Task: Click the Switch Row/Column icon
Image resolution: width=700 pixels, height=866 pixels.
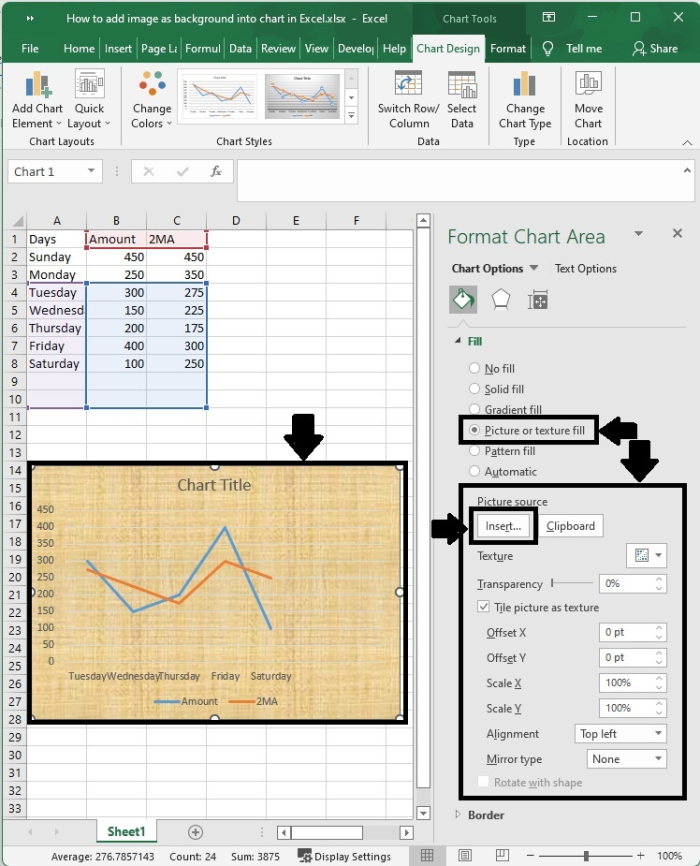Action: click(408, 84)
